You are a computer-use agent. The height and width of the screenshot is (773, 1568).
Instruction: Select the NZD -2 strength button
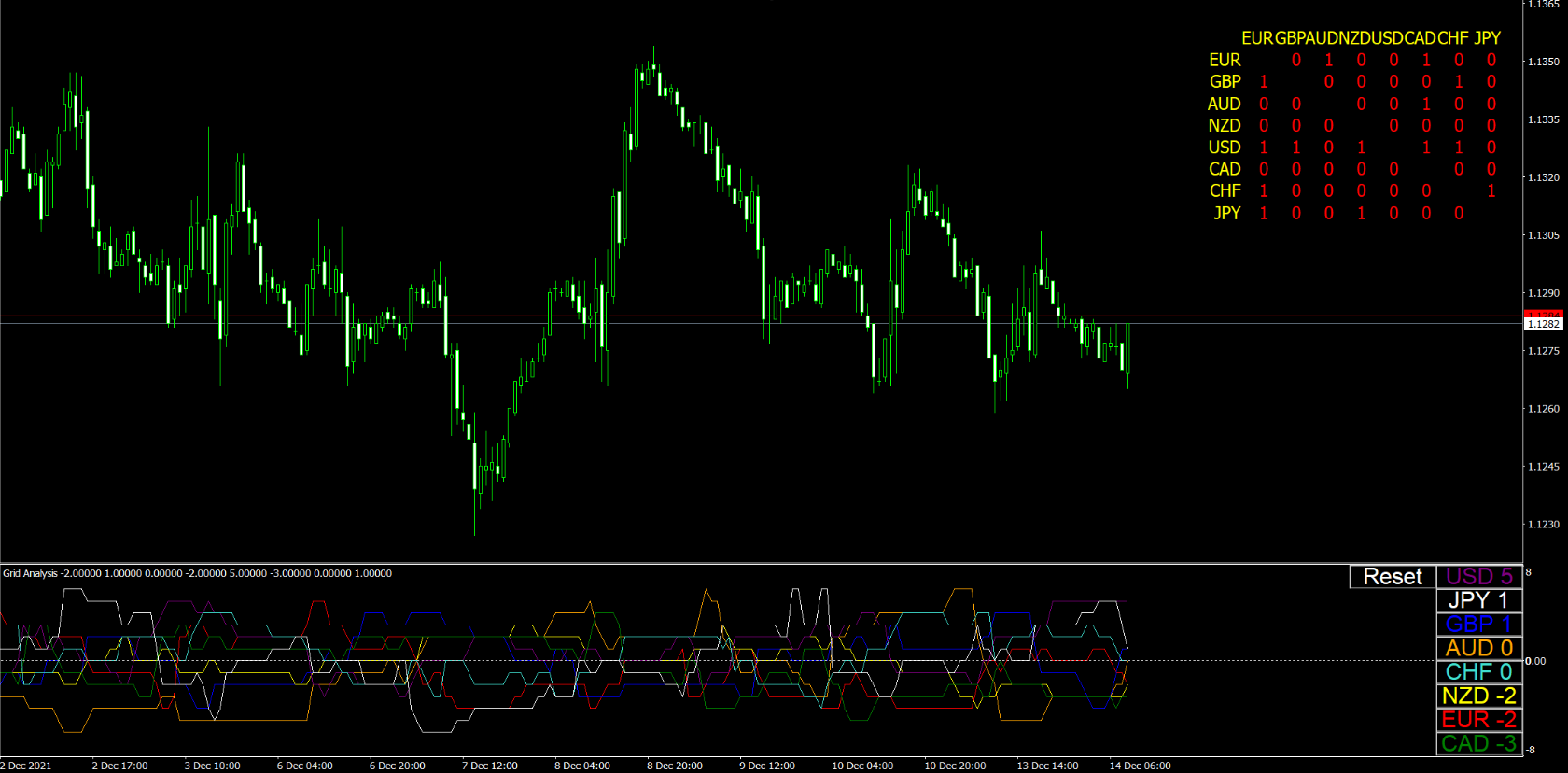[x=1478, y=696]
